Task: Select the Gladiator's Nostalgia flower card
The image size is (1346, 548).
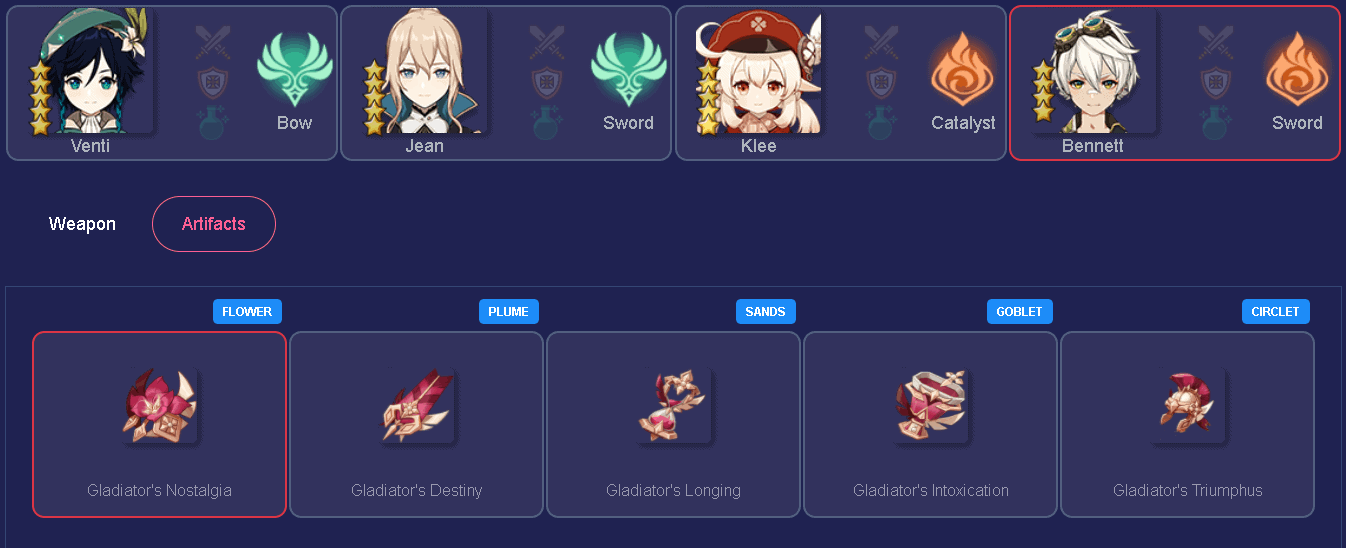Action: click(x=160, y=425)
